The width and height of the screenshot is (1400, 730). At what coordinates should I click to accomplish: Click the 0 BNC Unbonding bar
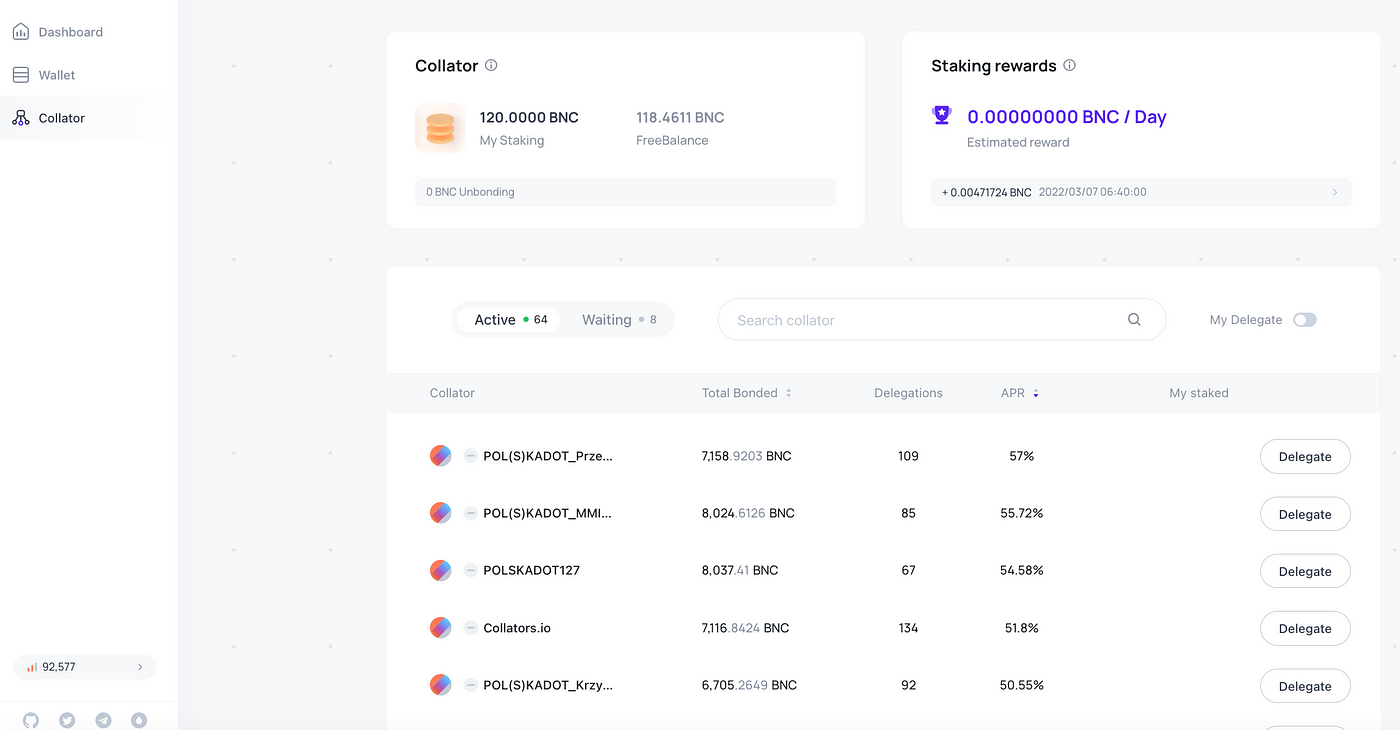pos(626,192)
